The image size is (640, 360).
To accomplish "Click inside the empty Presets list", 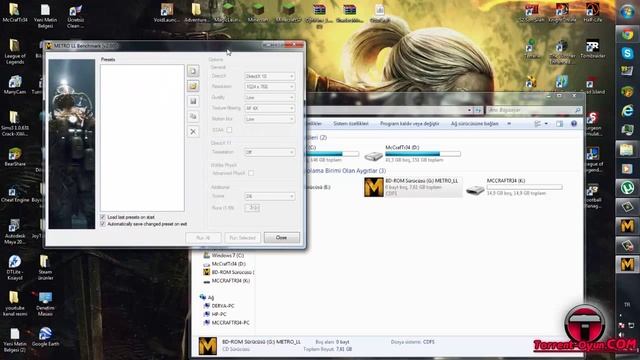I will coord(142,138).
